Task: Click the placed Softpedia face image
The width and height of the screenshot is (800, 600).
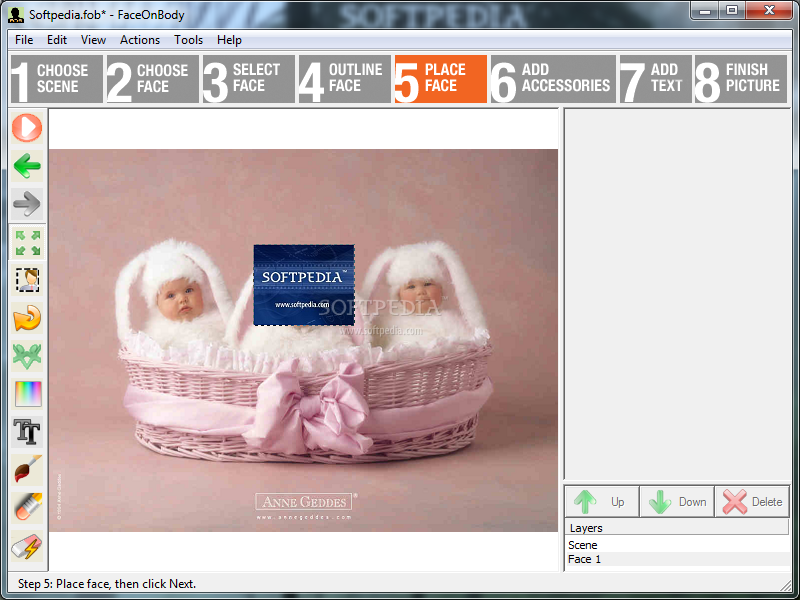Action: [304, 285]
